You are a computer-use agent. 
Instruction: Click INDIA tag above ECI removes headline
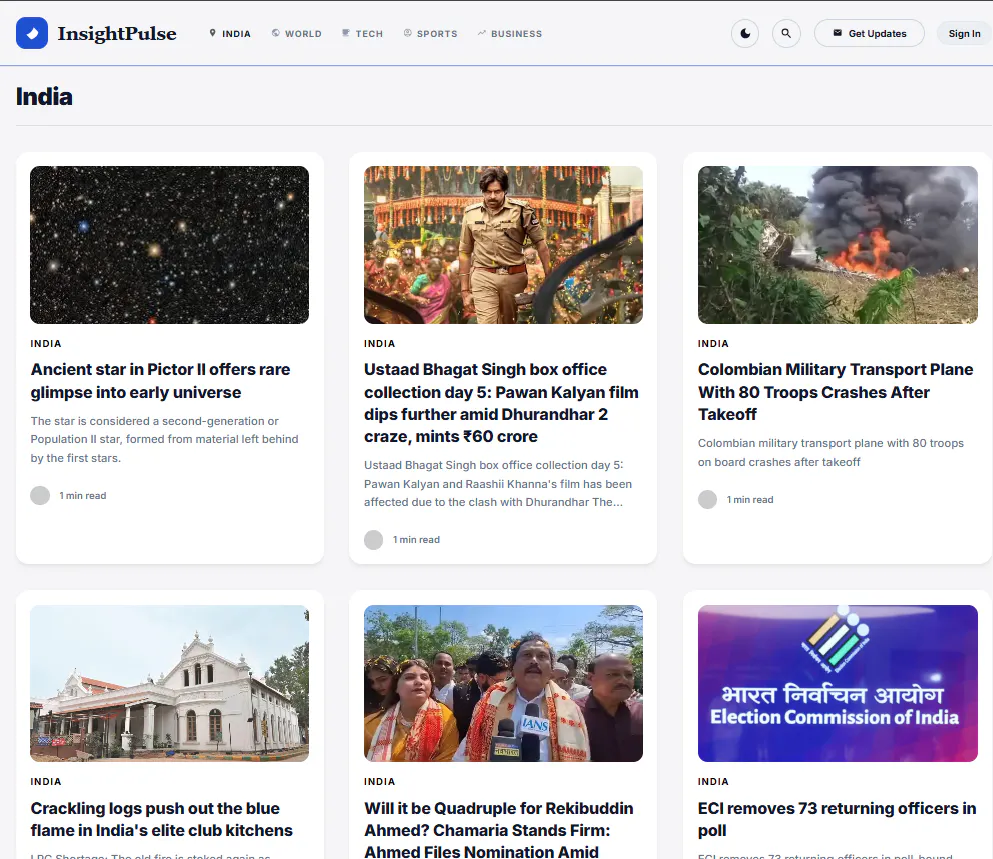tap(713, 782)
